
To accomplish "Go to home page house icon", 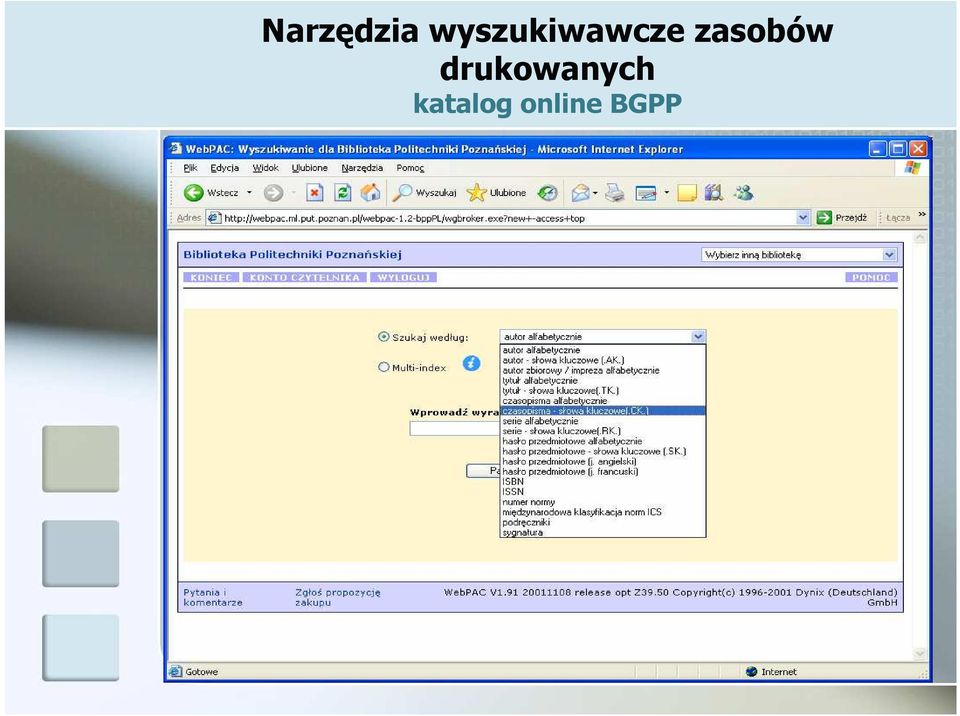I will [370, 193].
